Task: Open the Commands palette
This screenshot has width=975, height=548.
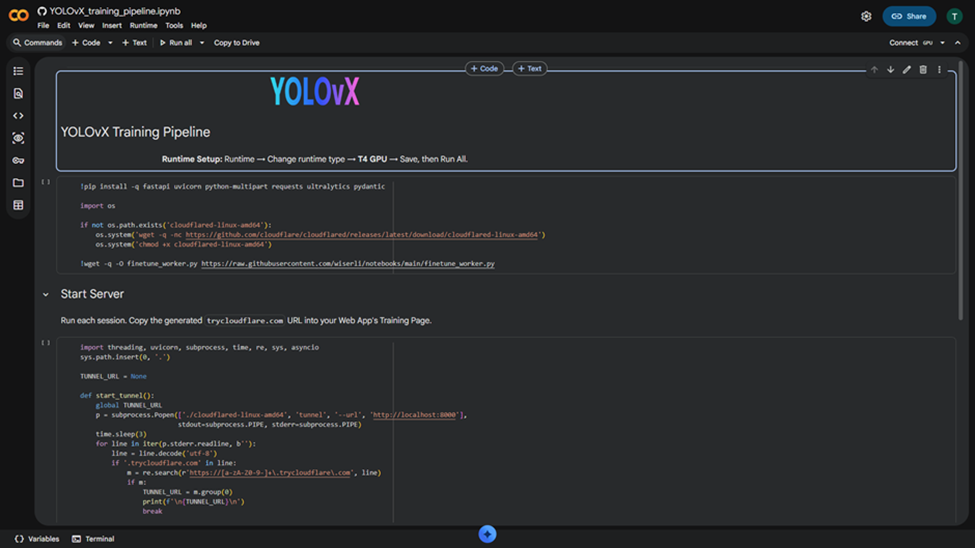Action: point(37,43)
